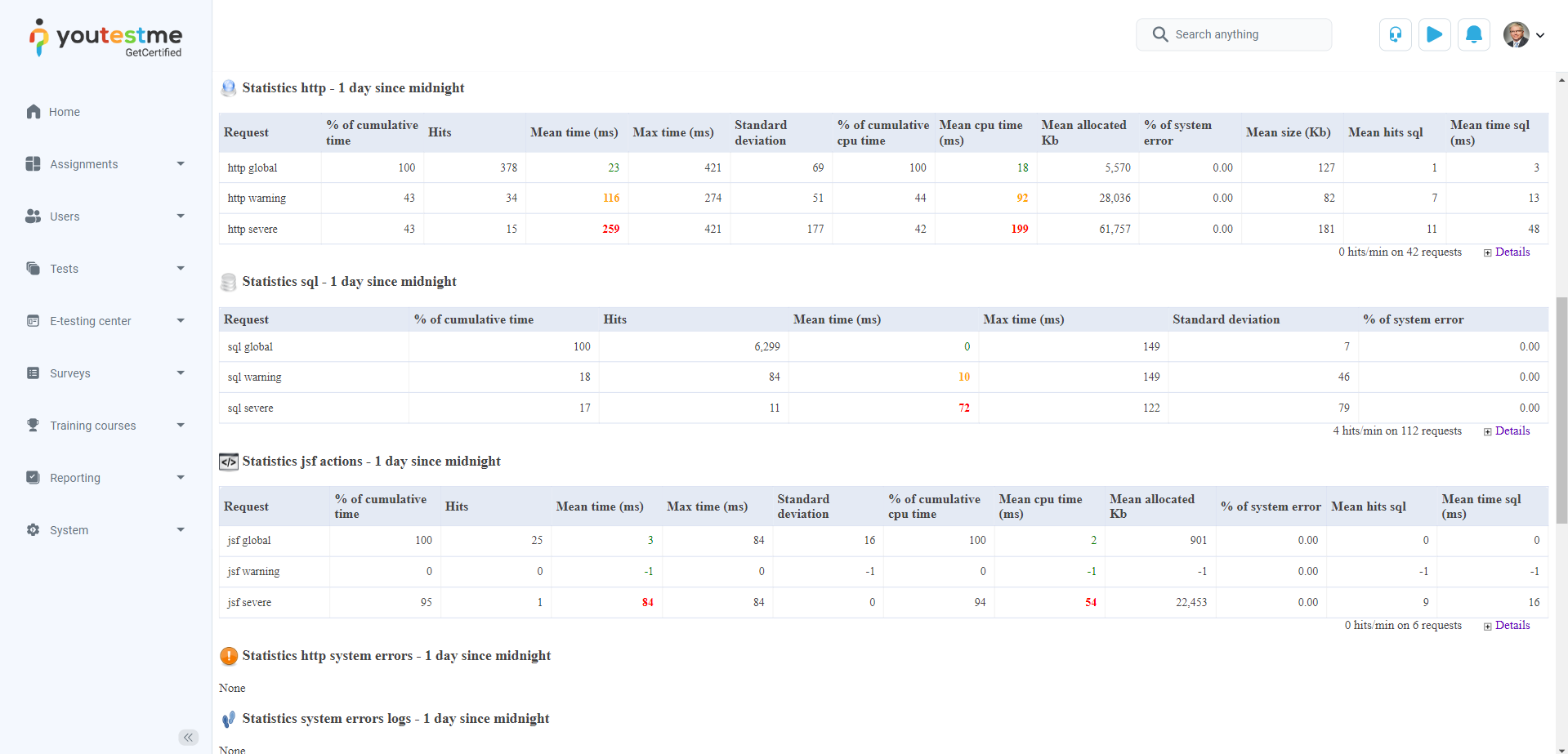The width and height of the screenshot is (1568, 754).
Task: Click the Statistics http globe icon
Action: (229, 88)
